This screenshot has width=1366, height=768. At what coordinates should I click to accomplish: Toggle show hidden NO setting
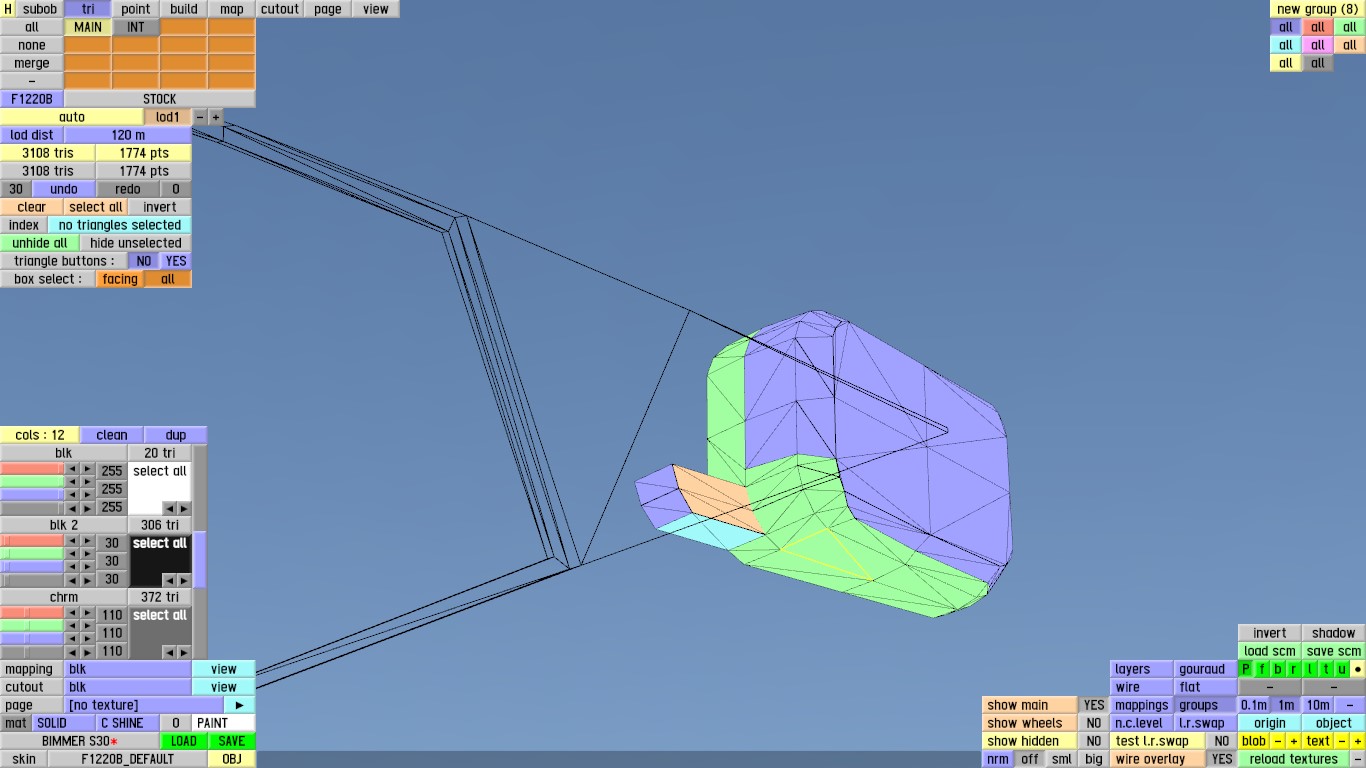[x=1094, y=741]
